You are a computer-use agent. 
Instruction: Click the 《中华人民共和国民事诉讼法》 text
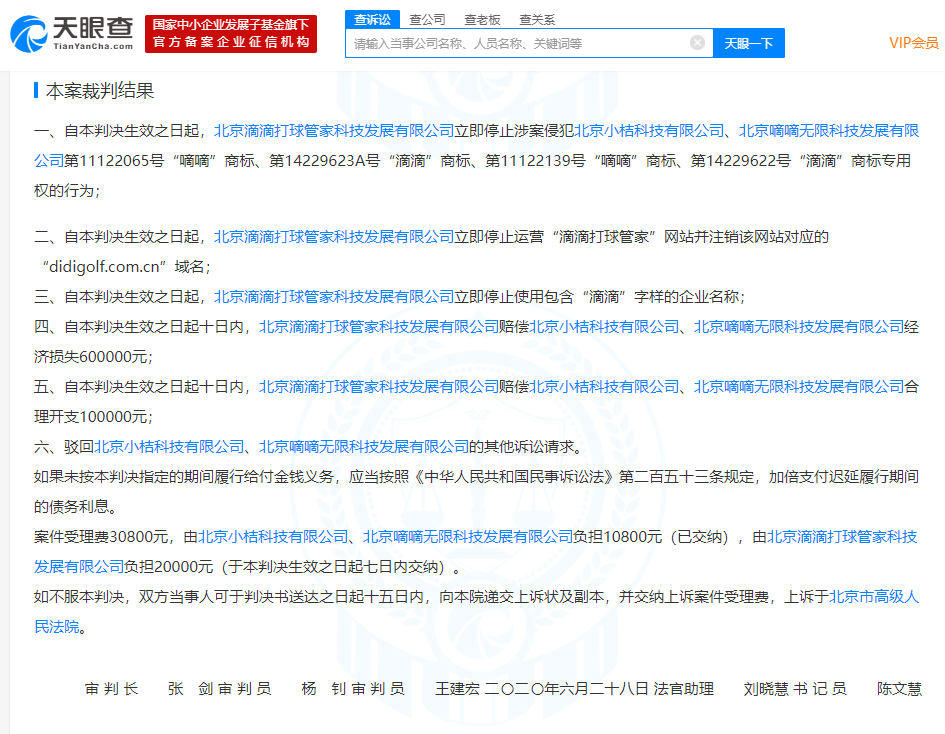coord(514,477)
